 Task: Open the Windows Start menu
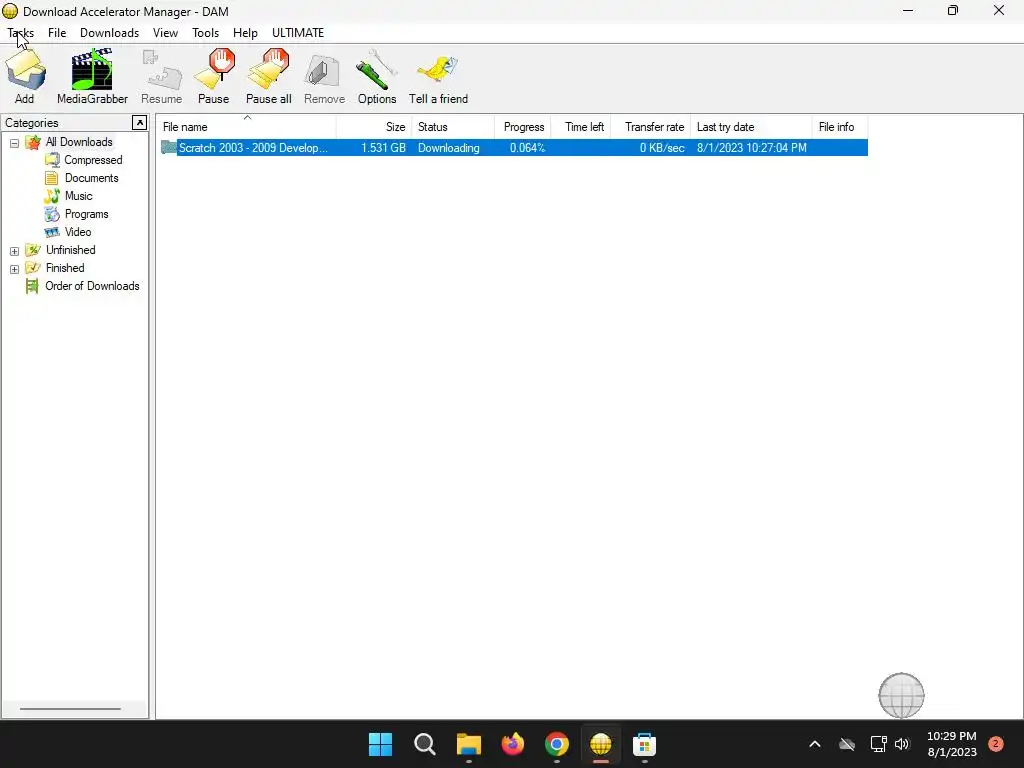[380, 744]
